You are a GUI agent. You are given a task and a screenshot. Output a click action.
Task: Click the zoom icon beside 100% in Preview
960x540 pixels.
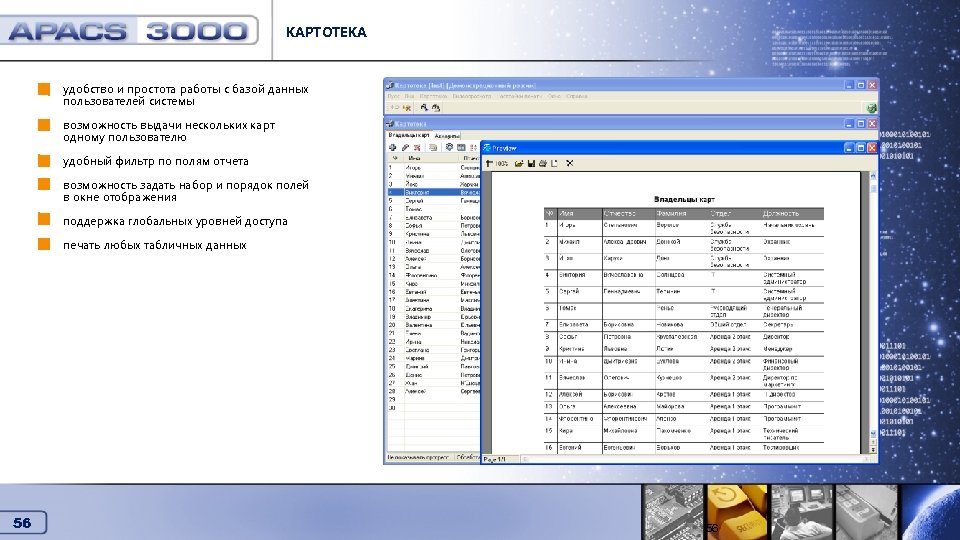pyautogui.click(x=489, y=163)
